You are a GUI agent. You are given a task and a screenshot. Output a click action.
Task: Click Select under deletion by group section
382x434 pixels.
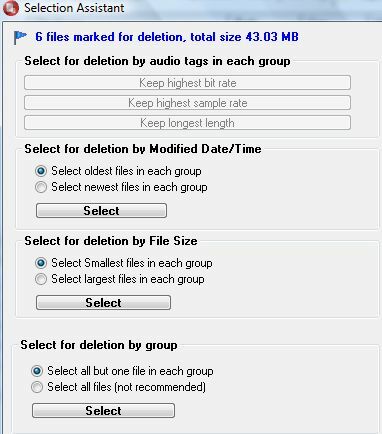click(103, 411)
